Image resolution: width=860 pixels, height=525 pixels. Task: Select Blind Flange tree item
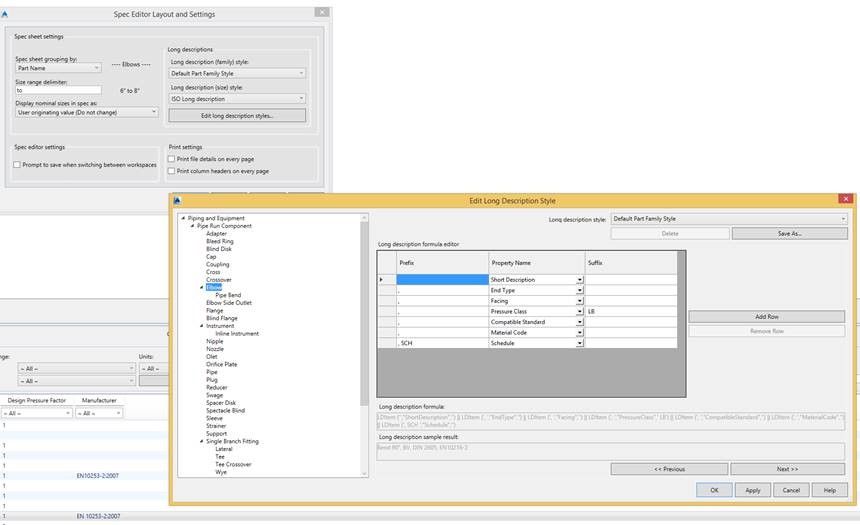[x=222, y=318]
